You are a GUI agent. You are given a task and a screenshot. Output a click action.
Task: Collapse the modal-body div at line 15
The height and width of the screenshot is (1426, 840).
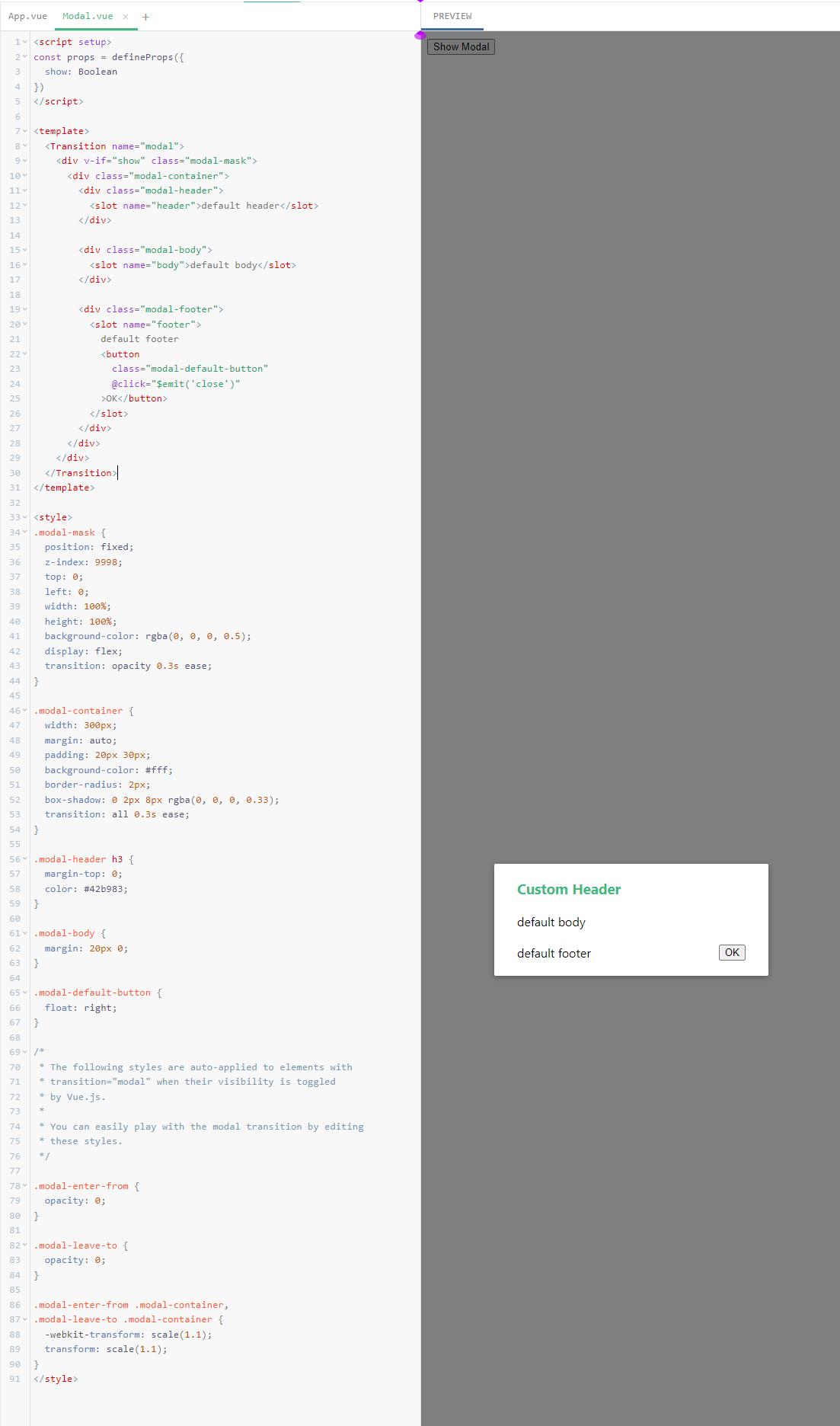pos(25,251)
